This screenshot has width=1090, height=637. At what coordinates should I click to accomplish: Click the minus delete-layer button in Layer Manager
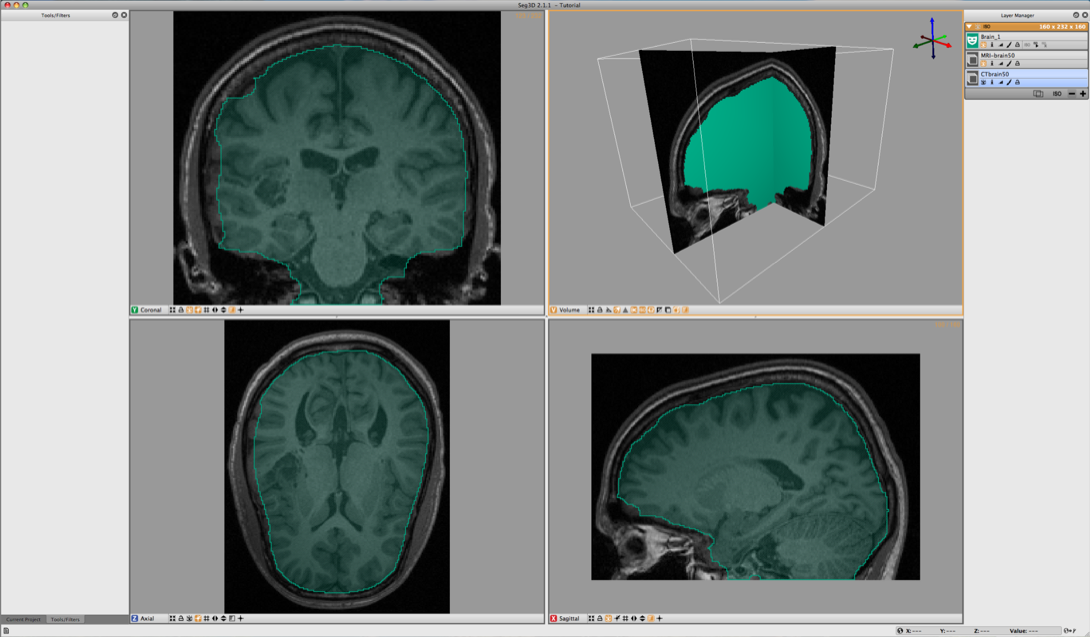(x=1072, y=93)
